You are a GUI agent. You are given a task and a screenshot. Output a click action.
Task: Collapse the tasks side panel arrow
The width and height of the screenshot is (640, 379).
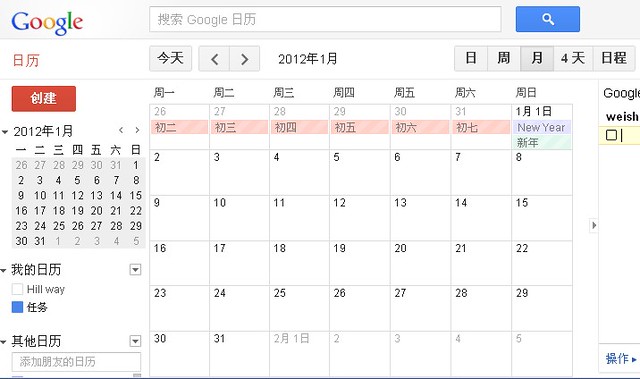point(594,225)
